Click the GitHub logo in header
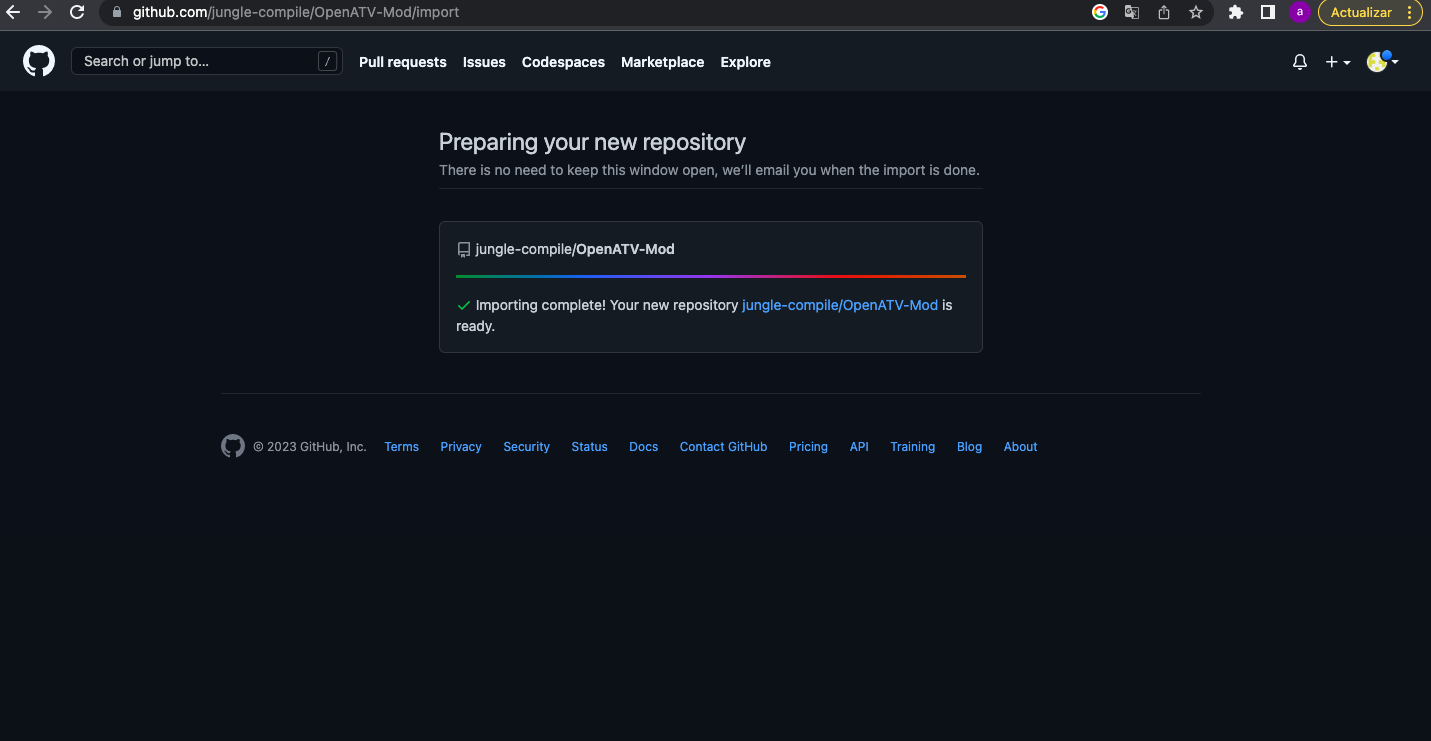Viewport: 1431px width, 741px height. pos(39,62)
